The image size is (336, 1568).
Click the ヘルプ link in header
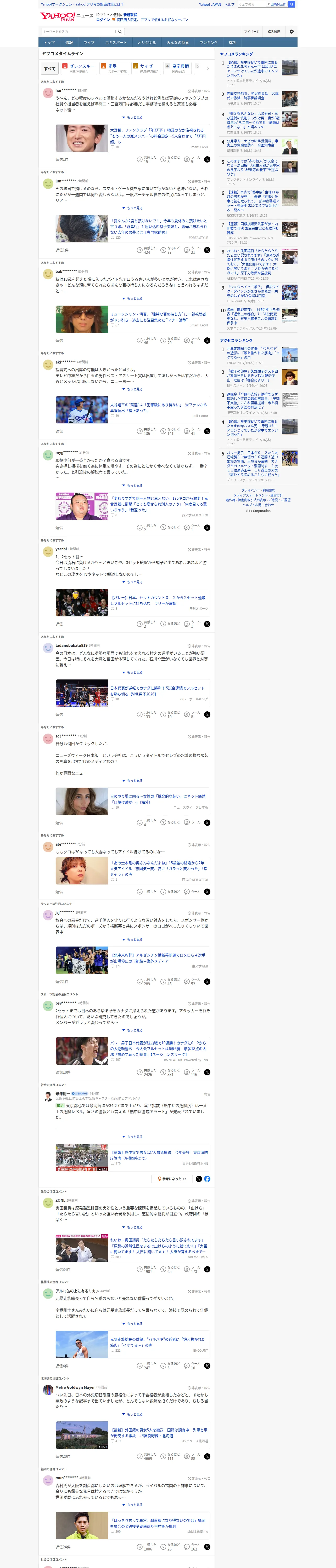pos(229,4)
